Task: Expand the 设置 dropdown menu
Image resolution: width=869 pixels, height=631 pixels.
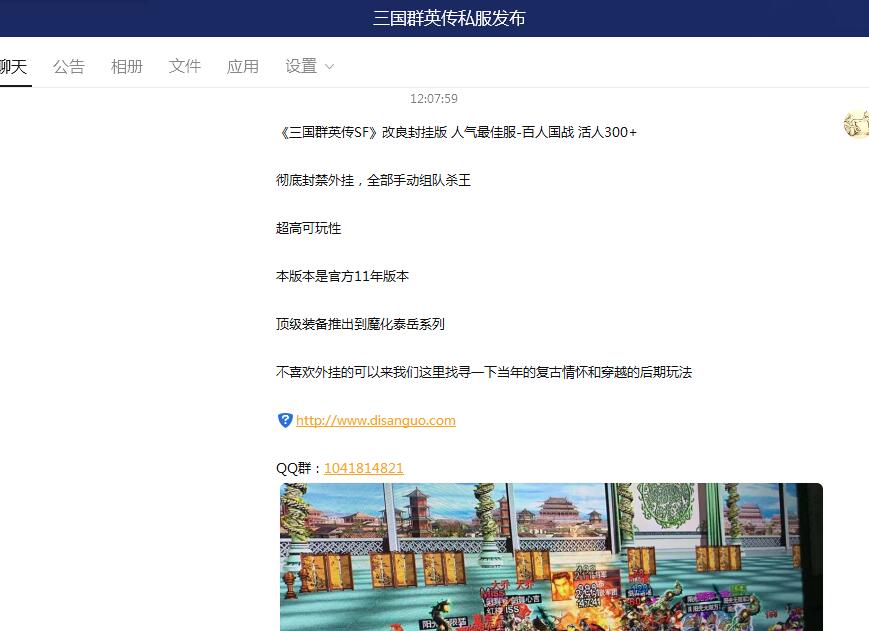Action: click(x=309, y=66)
